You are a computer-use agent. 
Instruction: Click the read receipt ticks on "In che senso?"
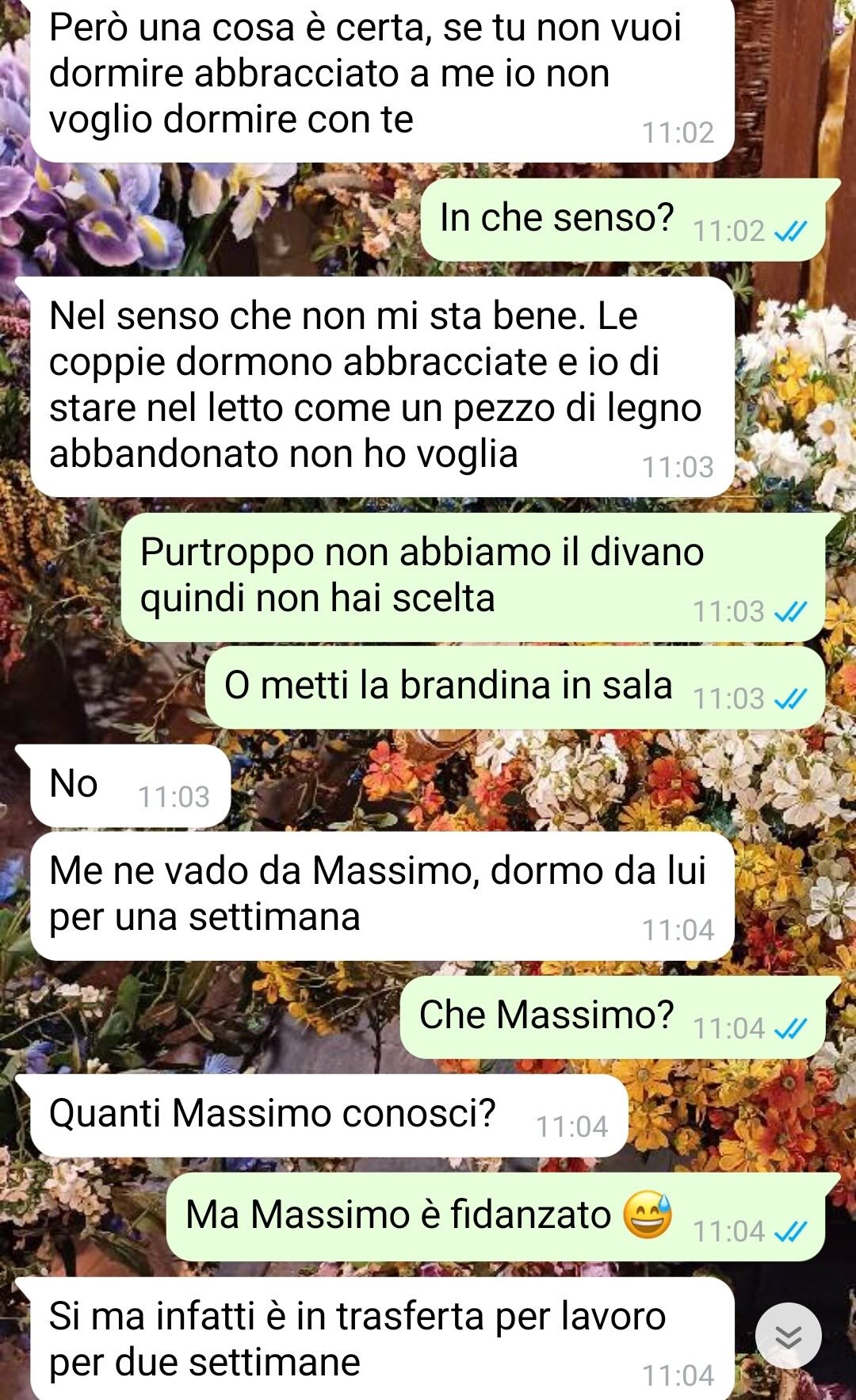tap(790, 231)
